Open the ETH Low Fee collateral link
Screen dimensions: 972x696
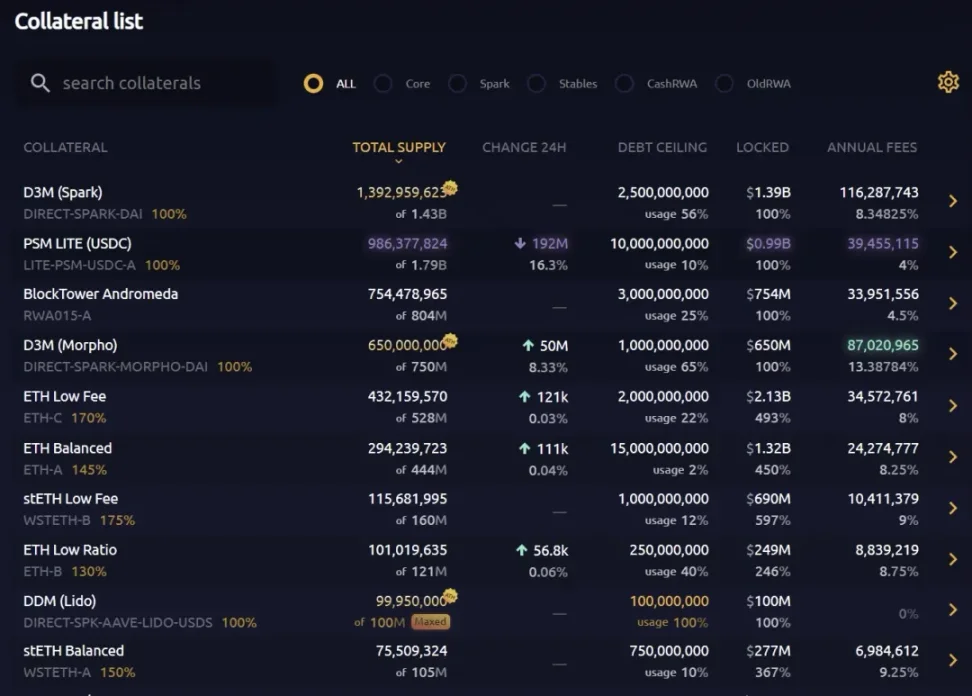pos(65,396)
